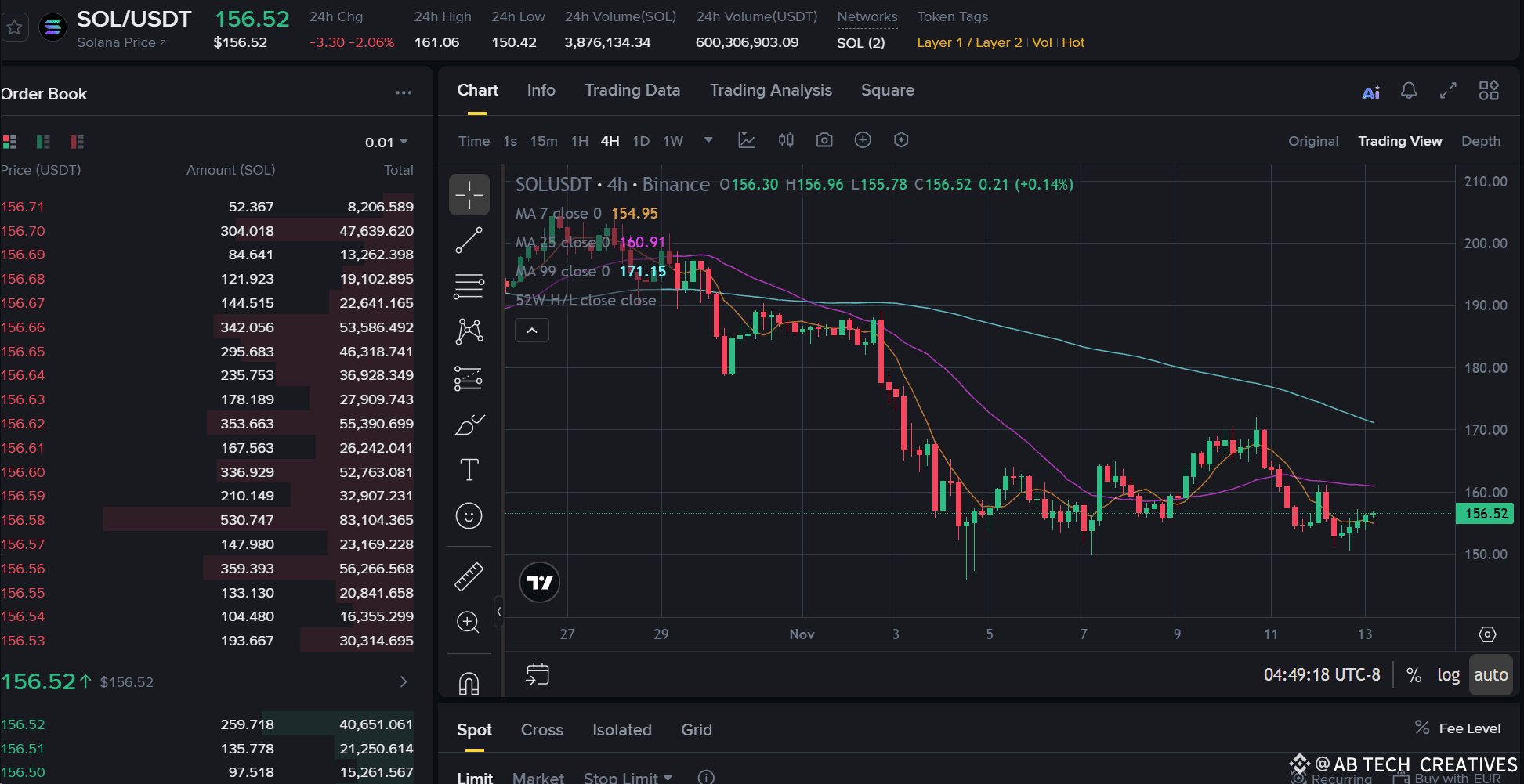1524x784 pixels.
Task: Select the 1s time interval
Action: click(x=510, y=141)
